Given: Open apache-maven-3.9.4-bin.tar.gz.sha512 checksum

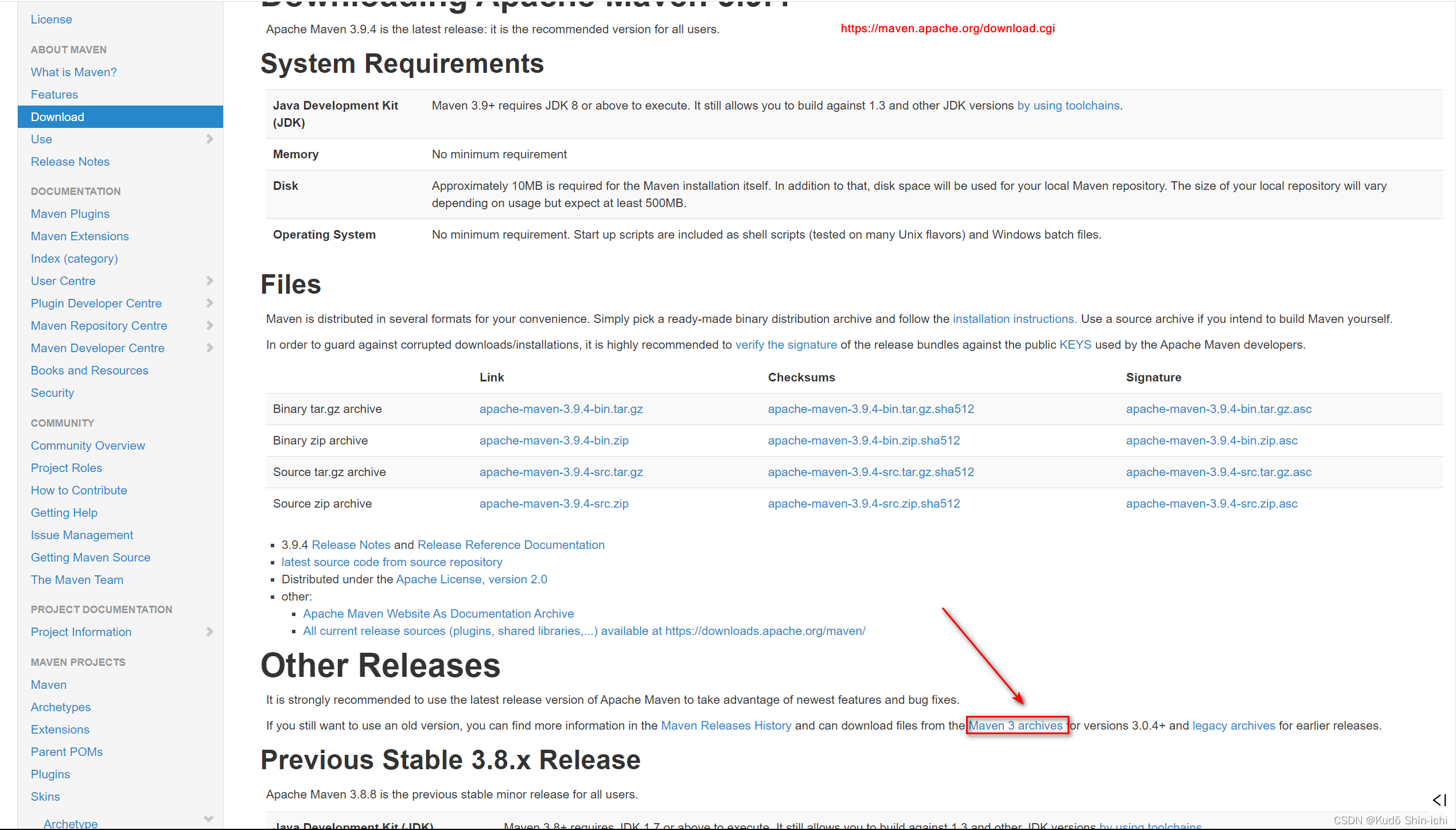Looking at the screenshot, I should coord(871,409).
